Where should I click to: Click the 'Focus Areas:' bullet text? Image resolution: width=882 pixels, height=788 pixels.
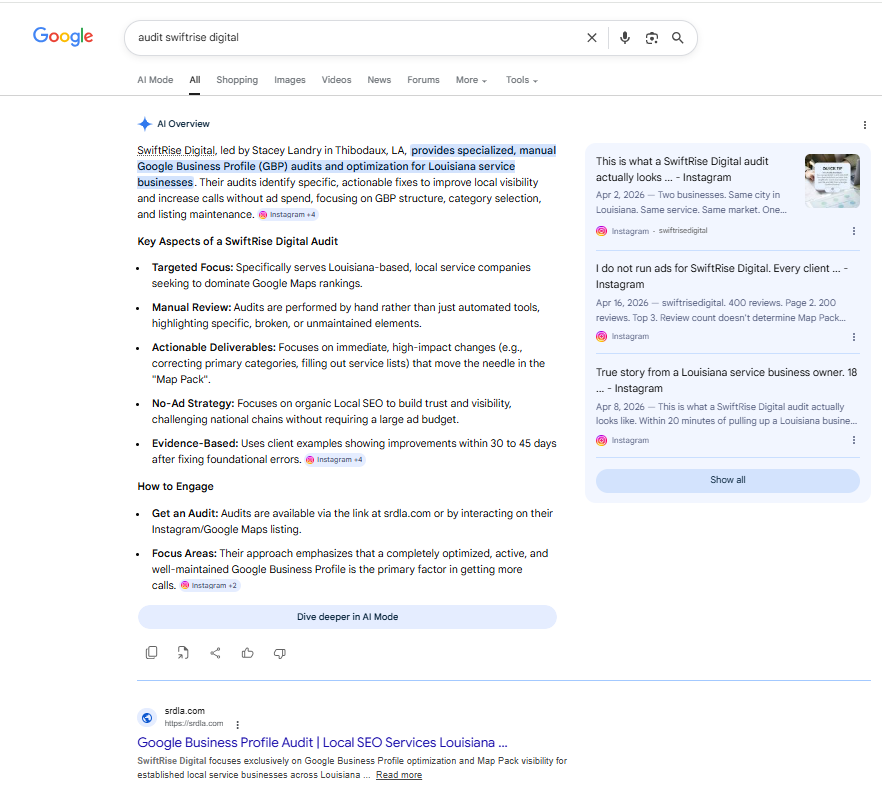pyautogui.click(x=184, y=553)
